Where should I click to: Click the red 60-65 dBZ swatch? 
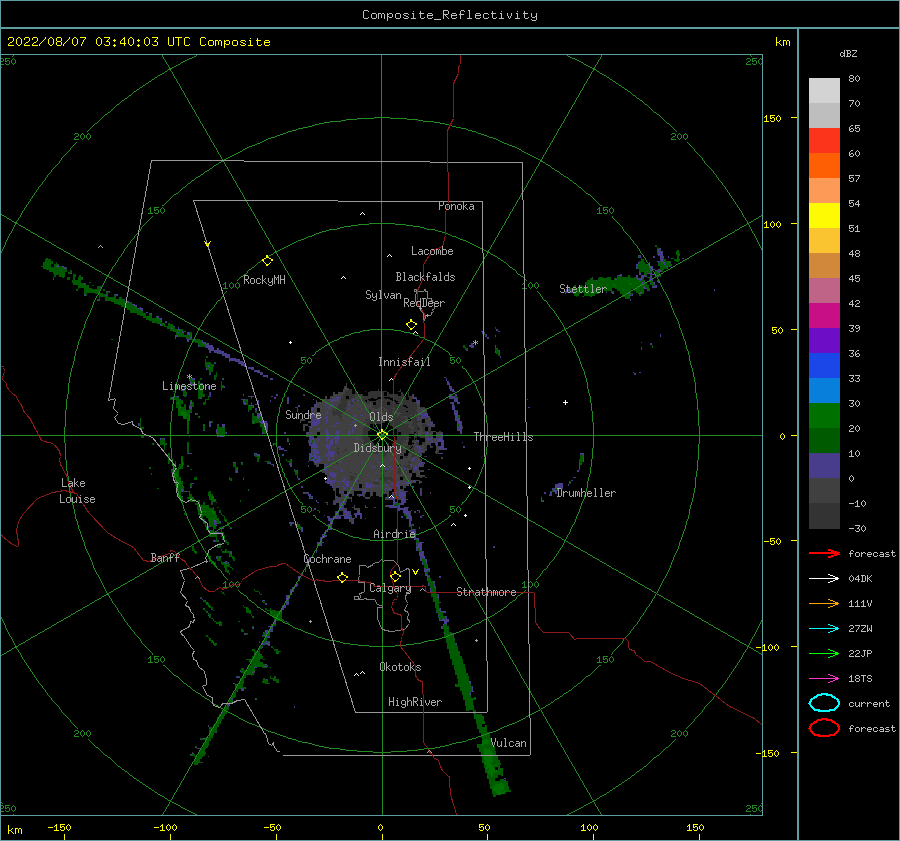click(824, 141)
